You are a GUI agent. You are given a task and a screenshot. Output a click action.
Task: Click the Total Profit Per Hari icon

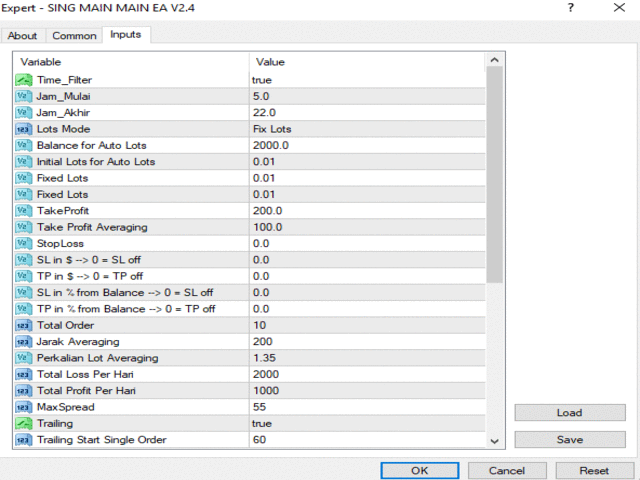click(x=24, y=391)
